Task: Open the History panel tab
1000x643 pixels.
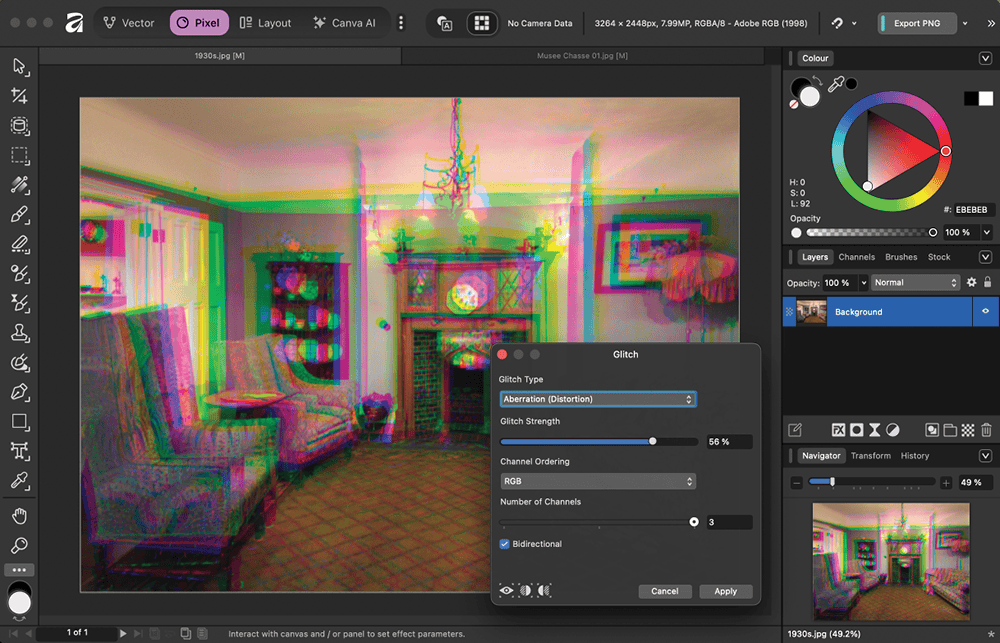Action: click(x=914, y=456)
